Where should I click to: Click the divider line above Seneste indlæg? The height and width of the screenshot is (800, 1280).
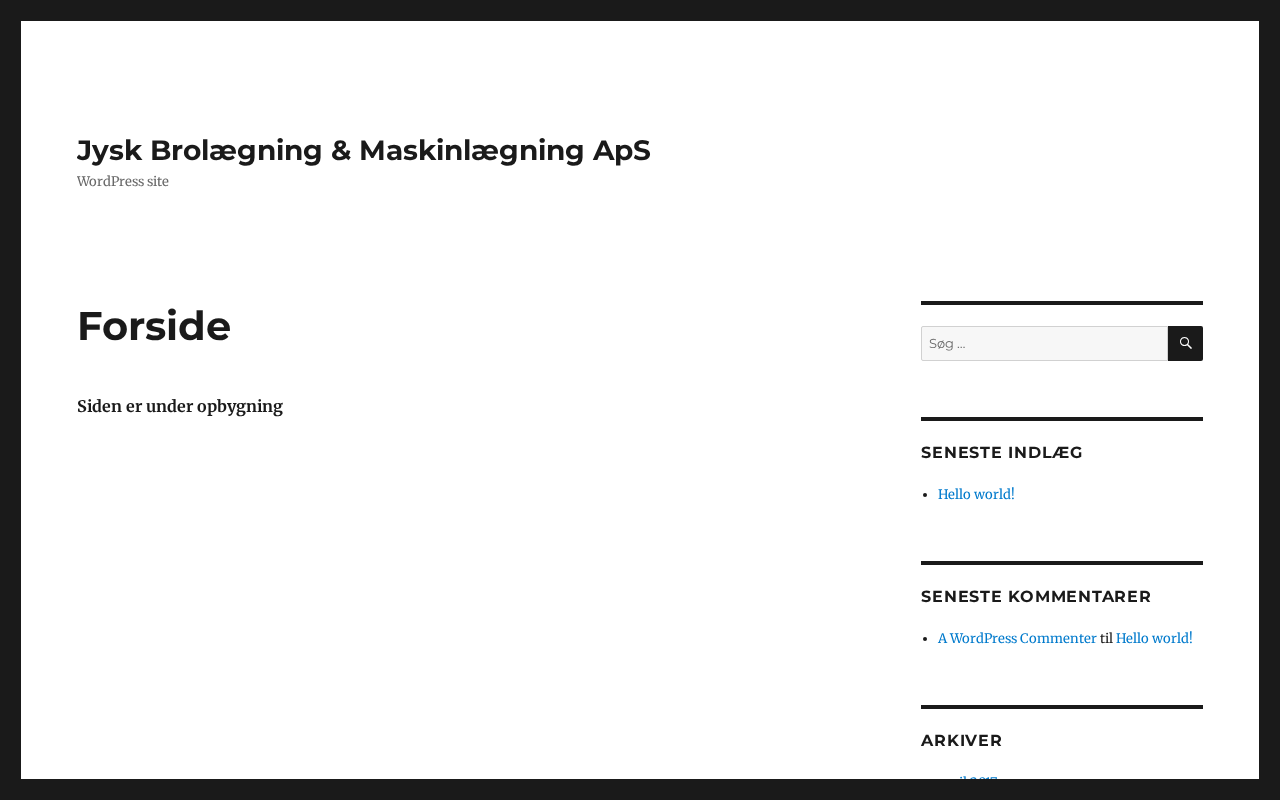point(1061,419)
